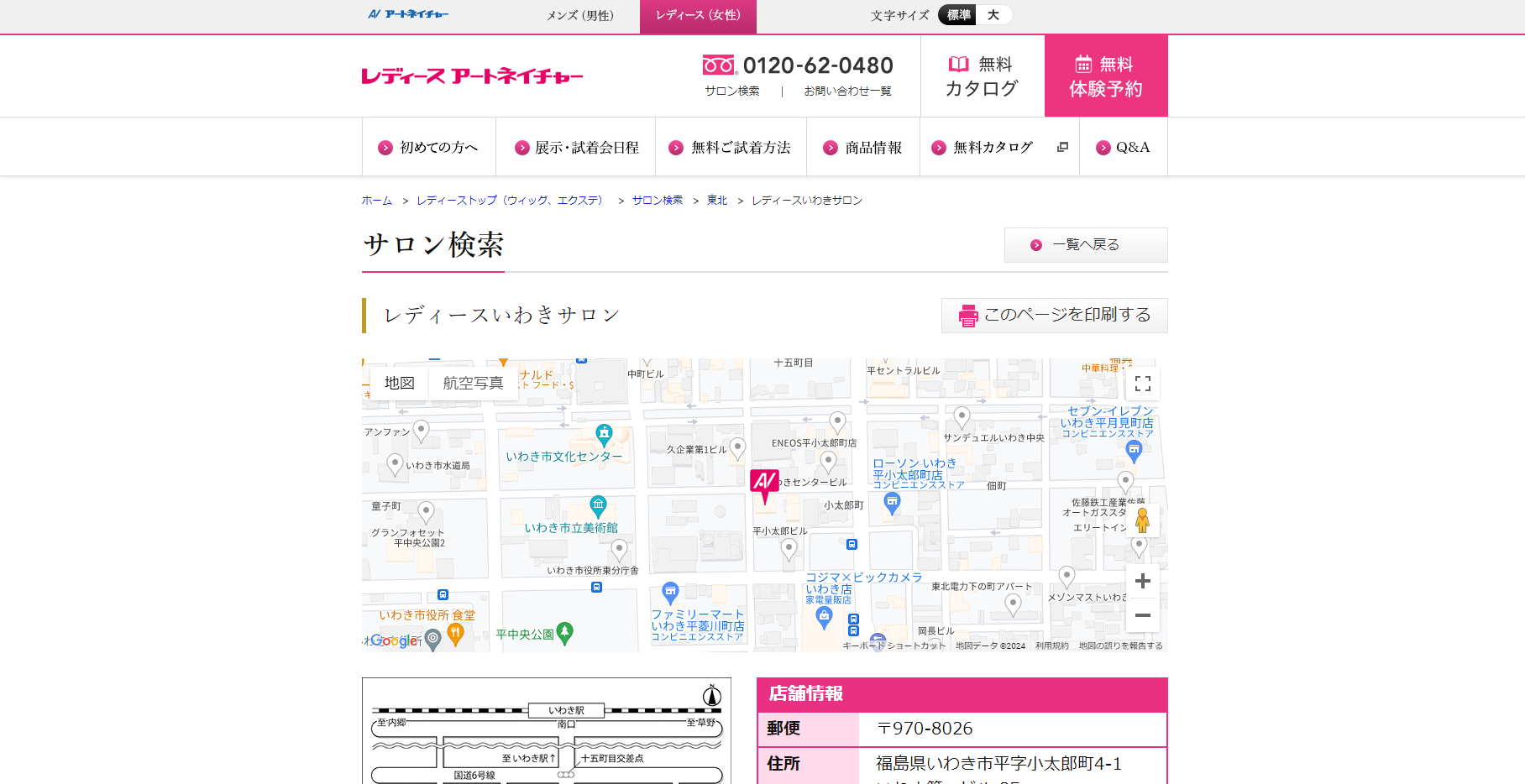The image size is (1525, 784).
Task: Click the access route diagram image
Action: point(547,731)
